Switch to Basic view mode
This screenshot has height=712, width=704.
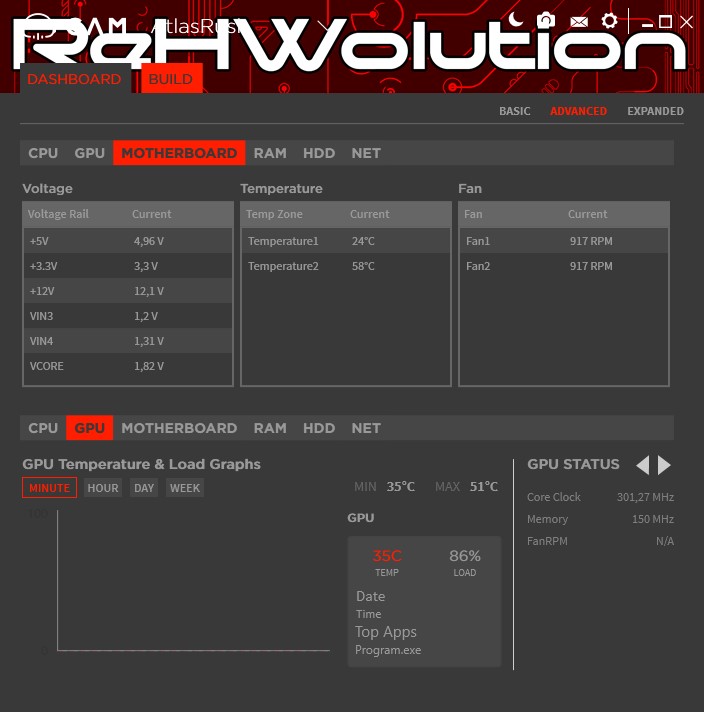514,111
